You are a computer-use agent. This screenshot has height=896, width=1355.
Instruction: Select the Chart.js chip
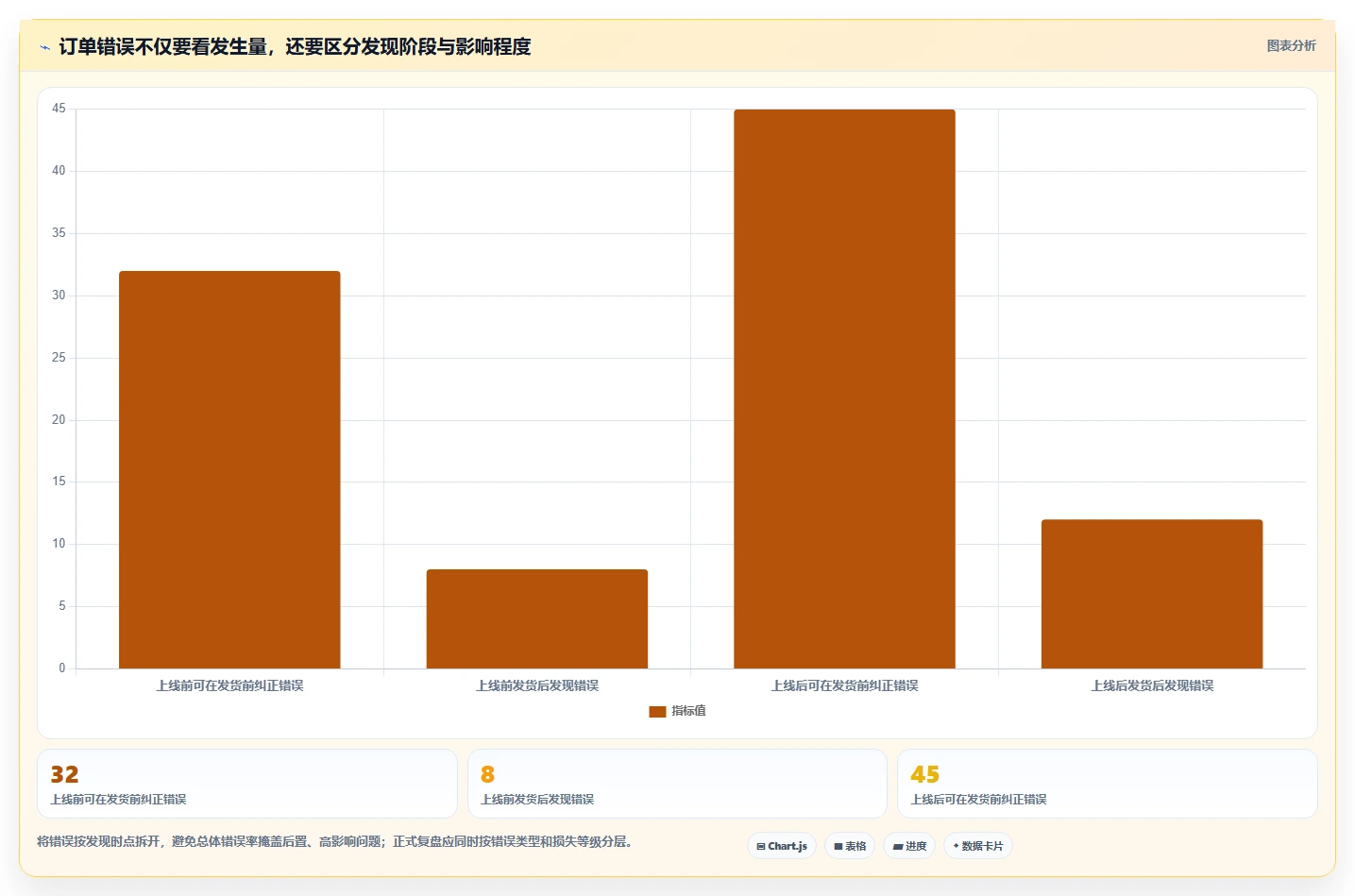pos(782,846)
